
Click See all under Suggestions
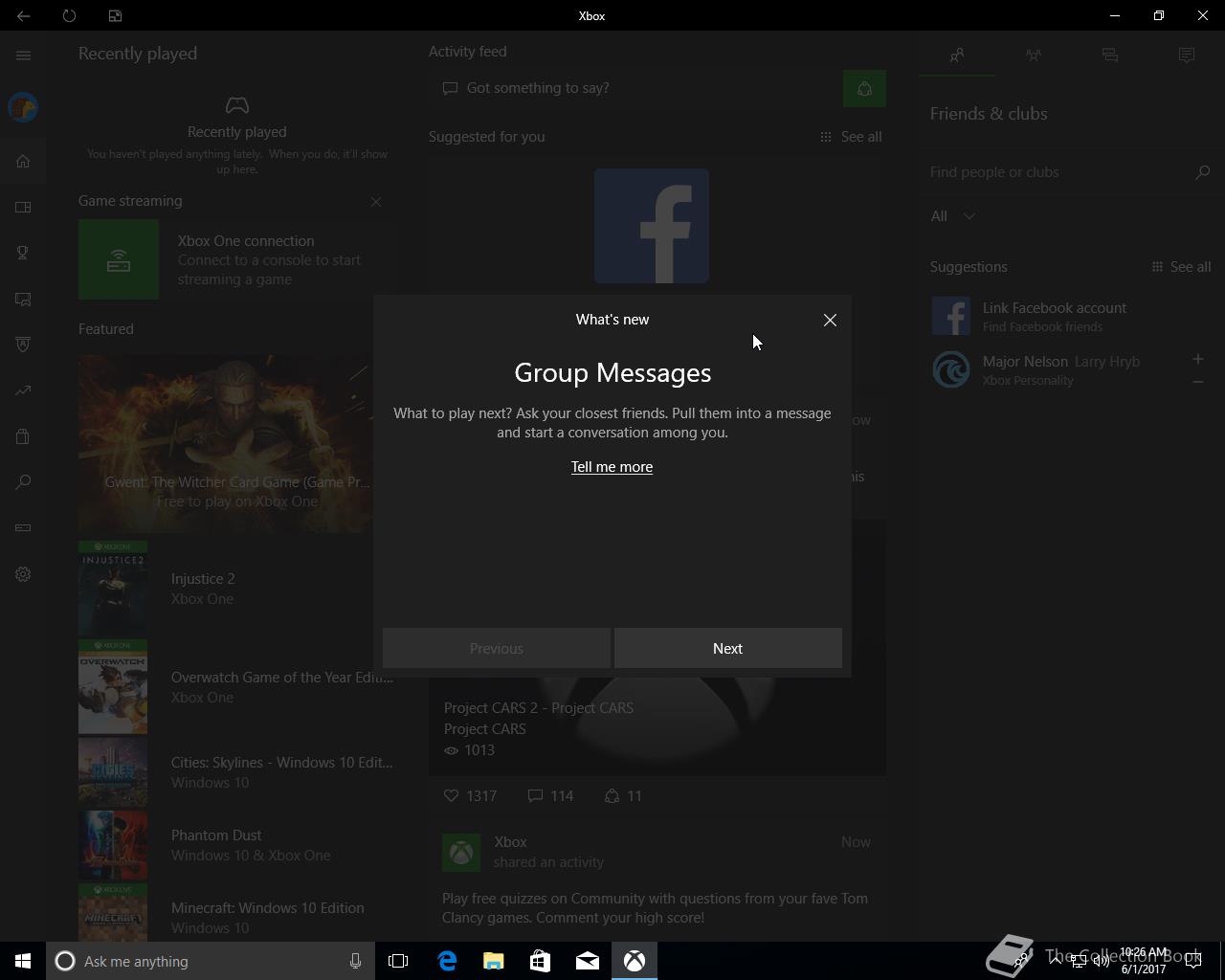point(1181,267)
